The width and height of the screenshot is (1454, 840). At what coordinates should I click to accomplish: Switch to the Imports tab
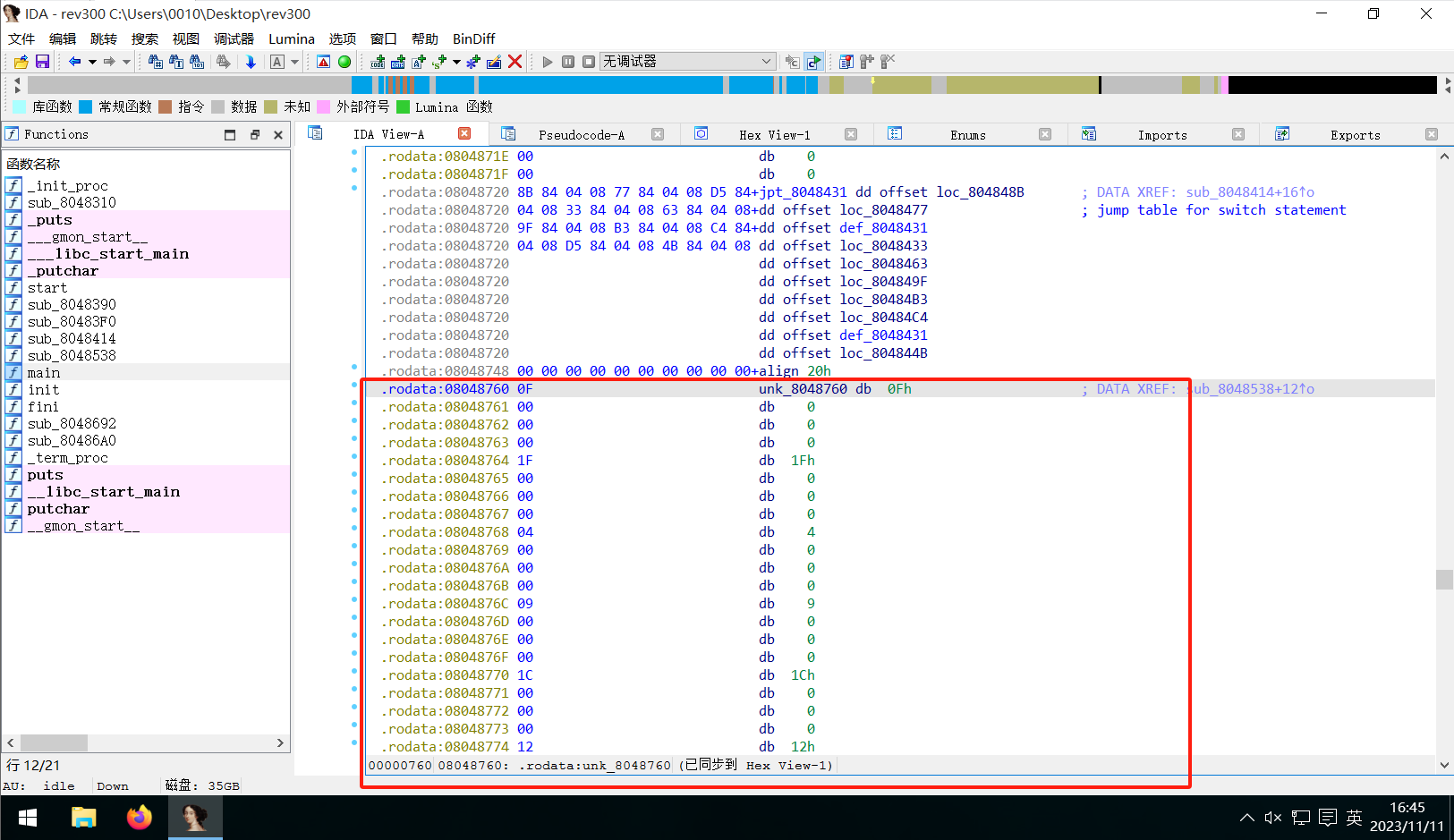point(1162,135)
